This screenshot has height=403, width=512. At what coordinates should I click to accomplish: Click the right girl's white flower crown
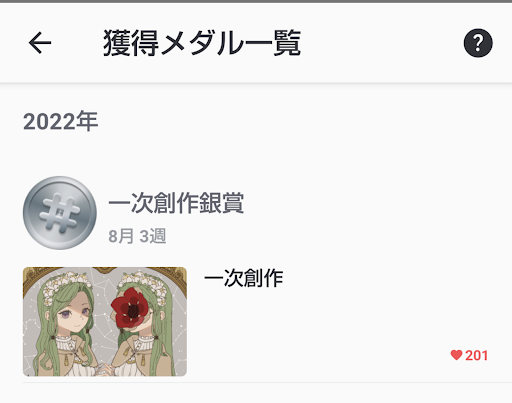coord(144,283)
